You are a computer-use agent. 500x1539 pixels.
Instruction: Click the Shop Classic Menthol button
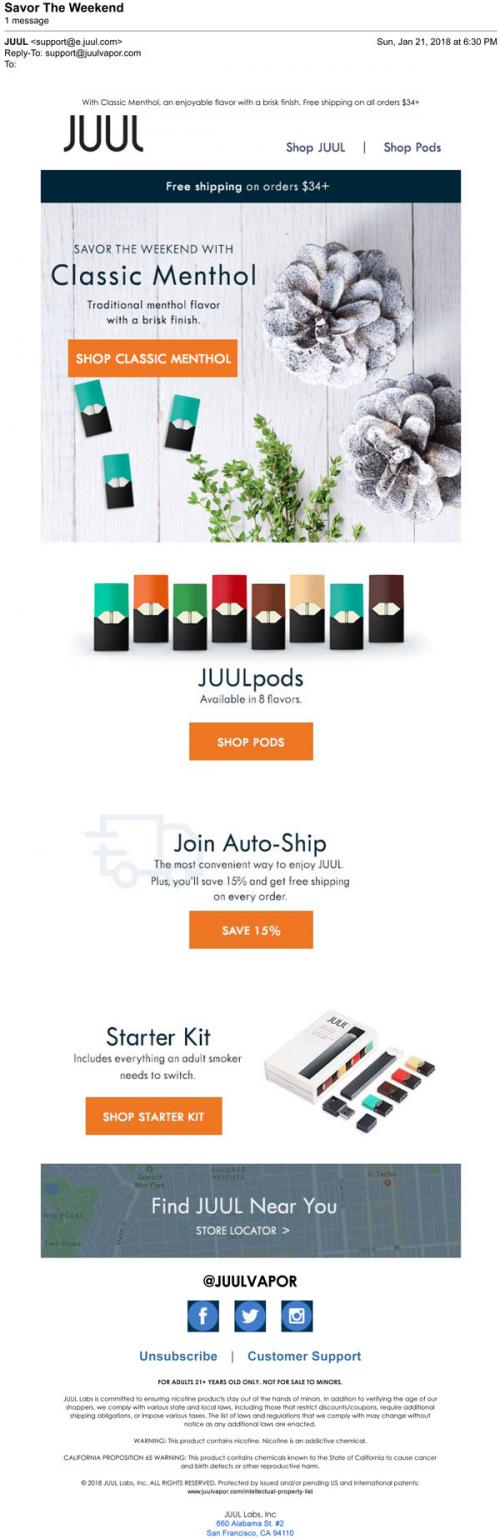(x=152, y=358)
